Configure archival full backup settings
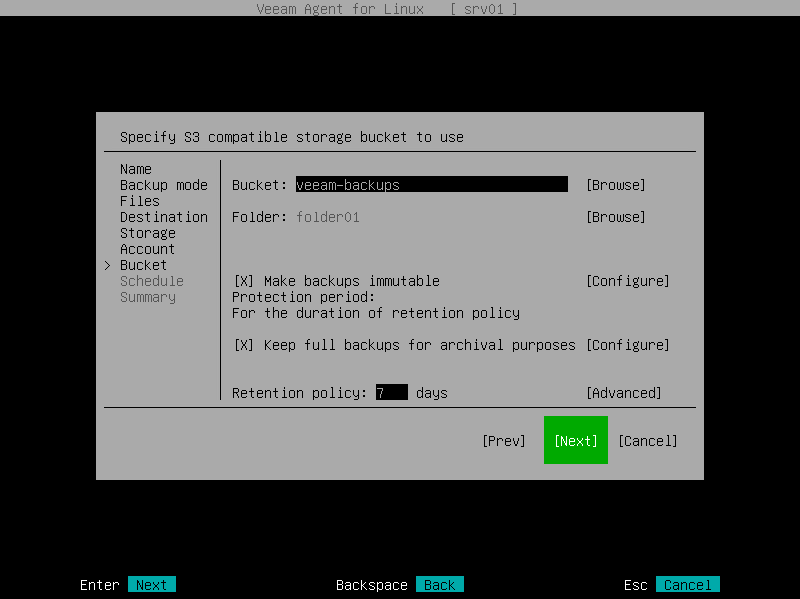This screenshot has width=800, height=599. pyautogui.click(x=628, y=345)
